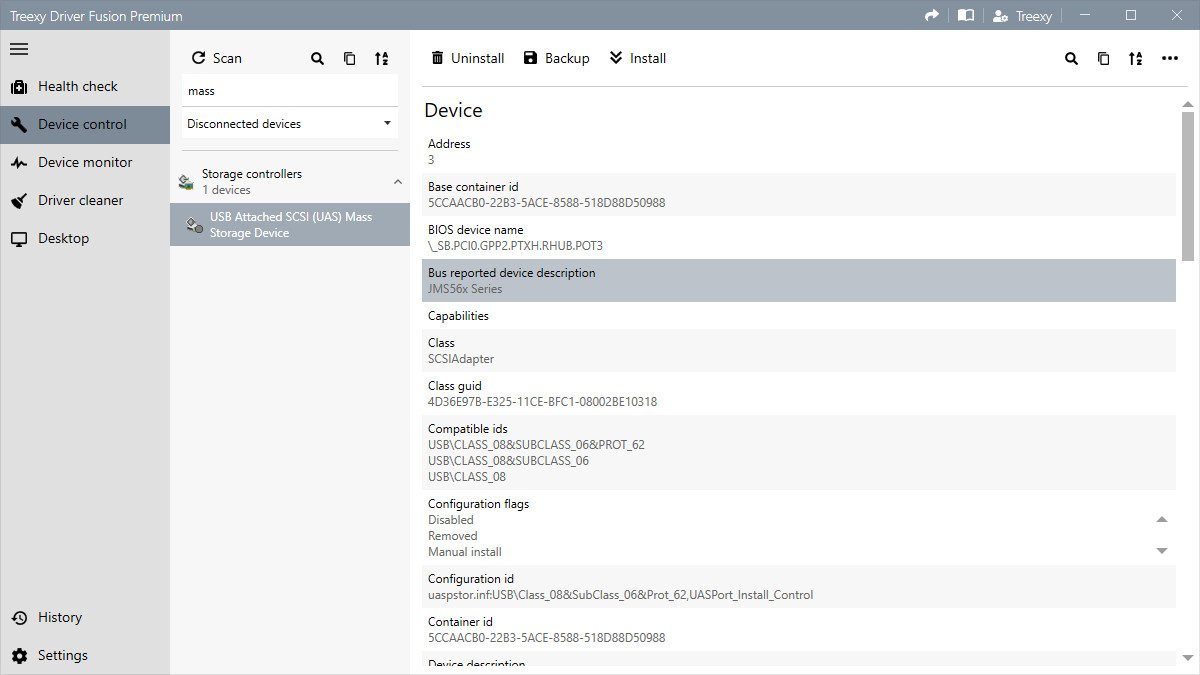Image resolution: width=1200 pixels, height=675 pixels.
Task: Uninstall the selected device
Action: coord(467,57)
